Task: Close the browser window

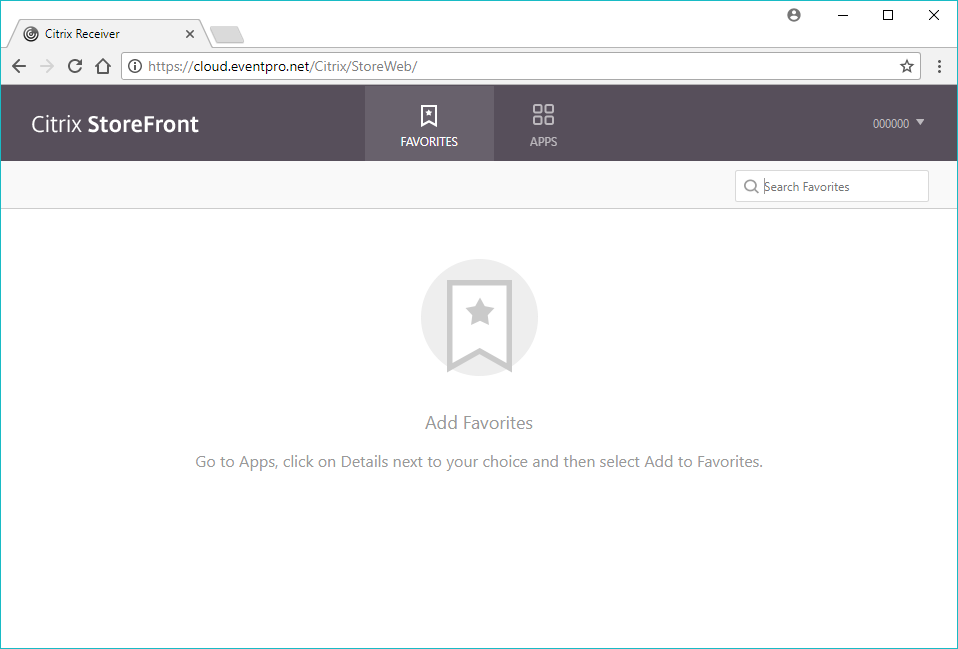Action: pos(934,15)
